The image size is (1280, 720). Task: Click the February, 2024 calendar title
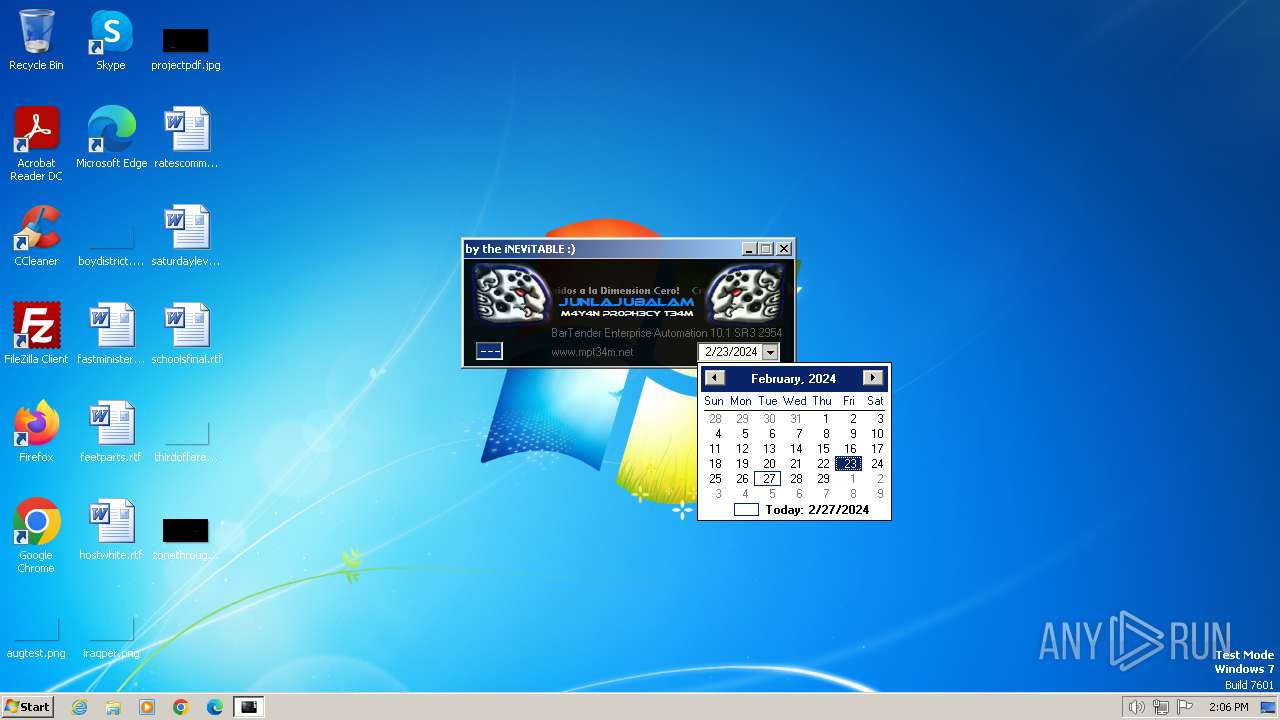tap(793, 379)
